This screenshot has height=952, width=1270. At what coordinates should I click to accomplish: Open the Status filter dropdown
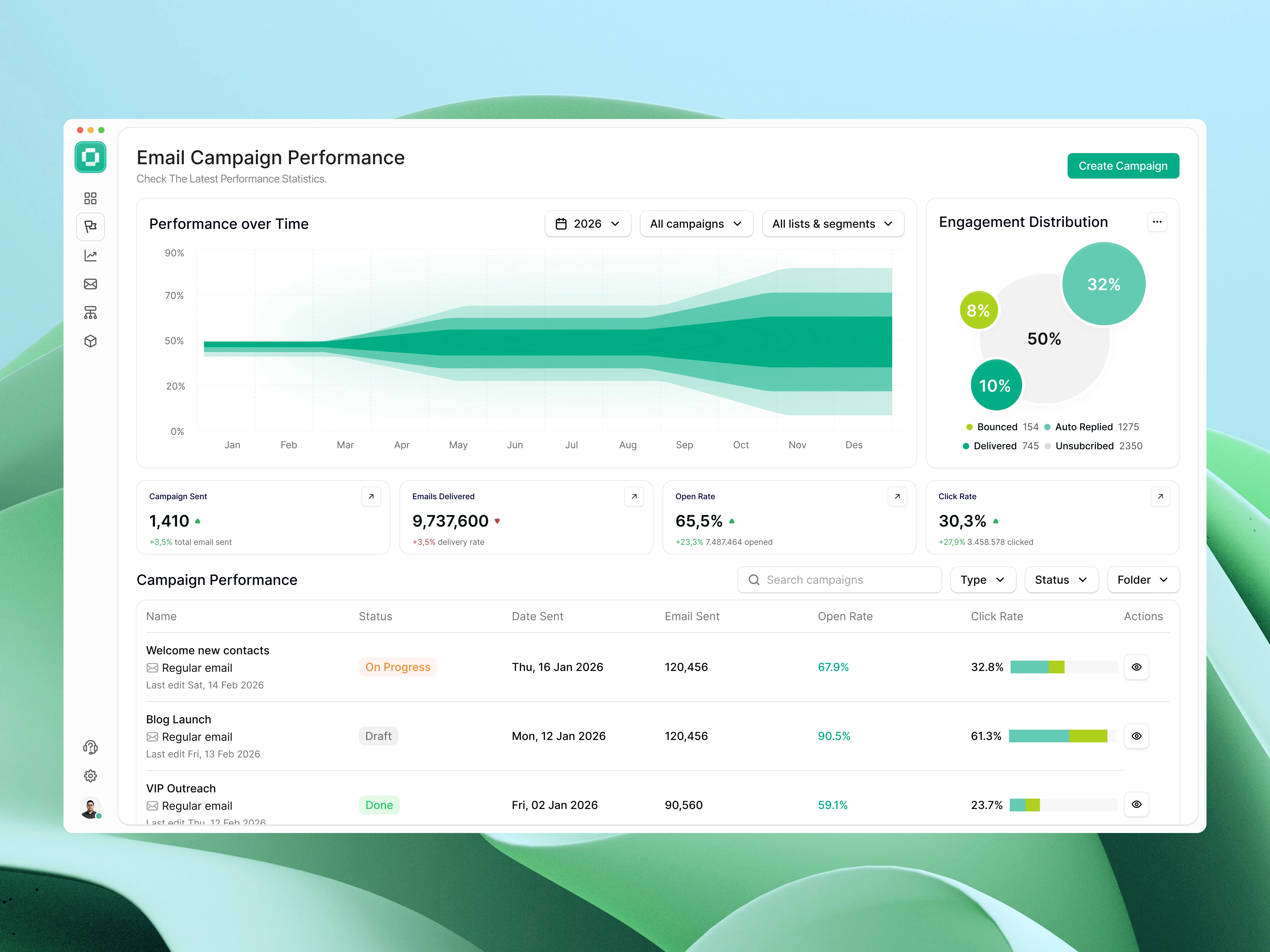coord(1061,580)
